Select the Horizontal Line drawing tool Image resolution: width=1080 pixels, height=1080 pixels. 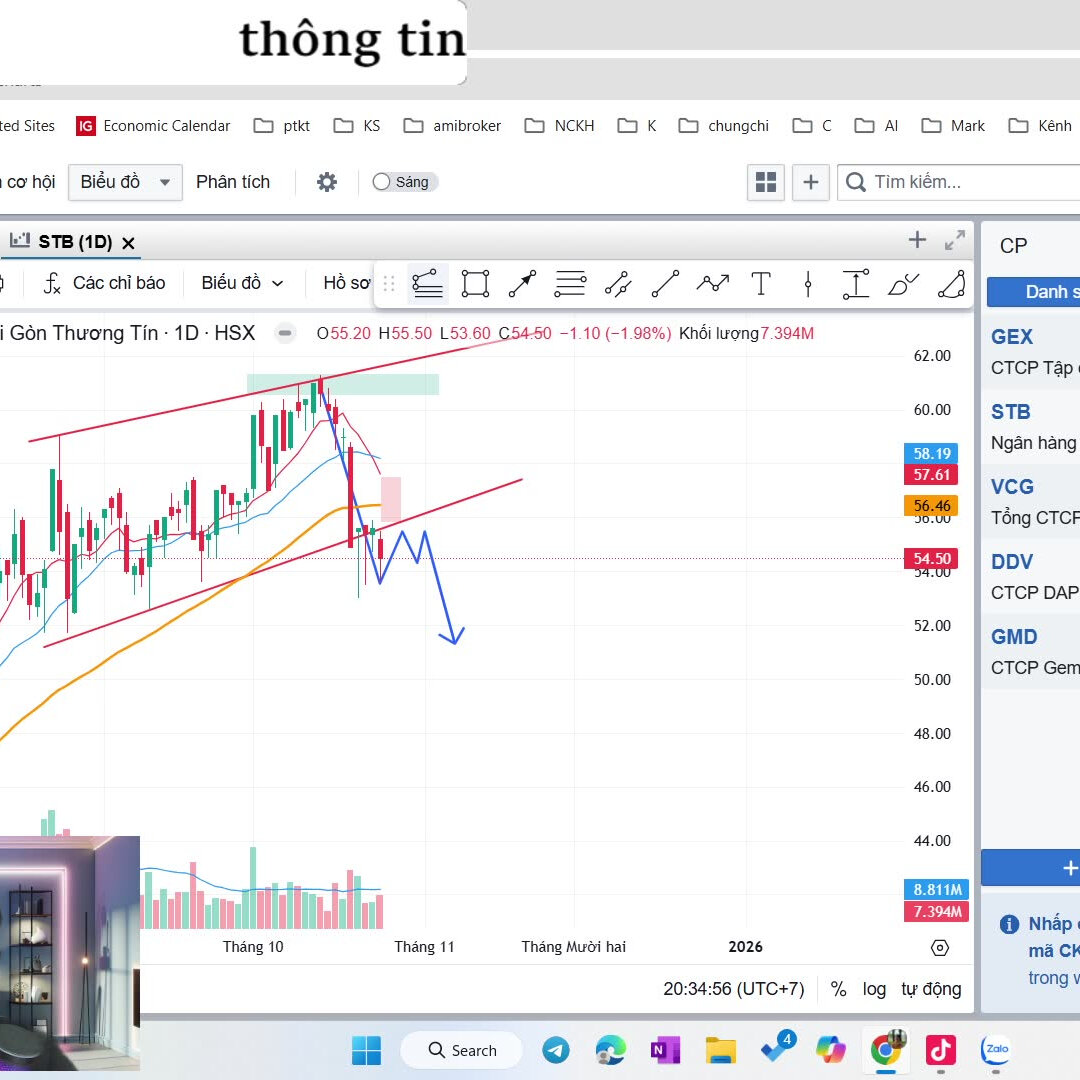[570, 283]
